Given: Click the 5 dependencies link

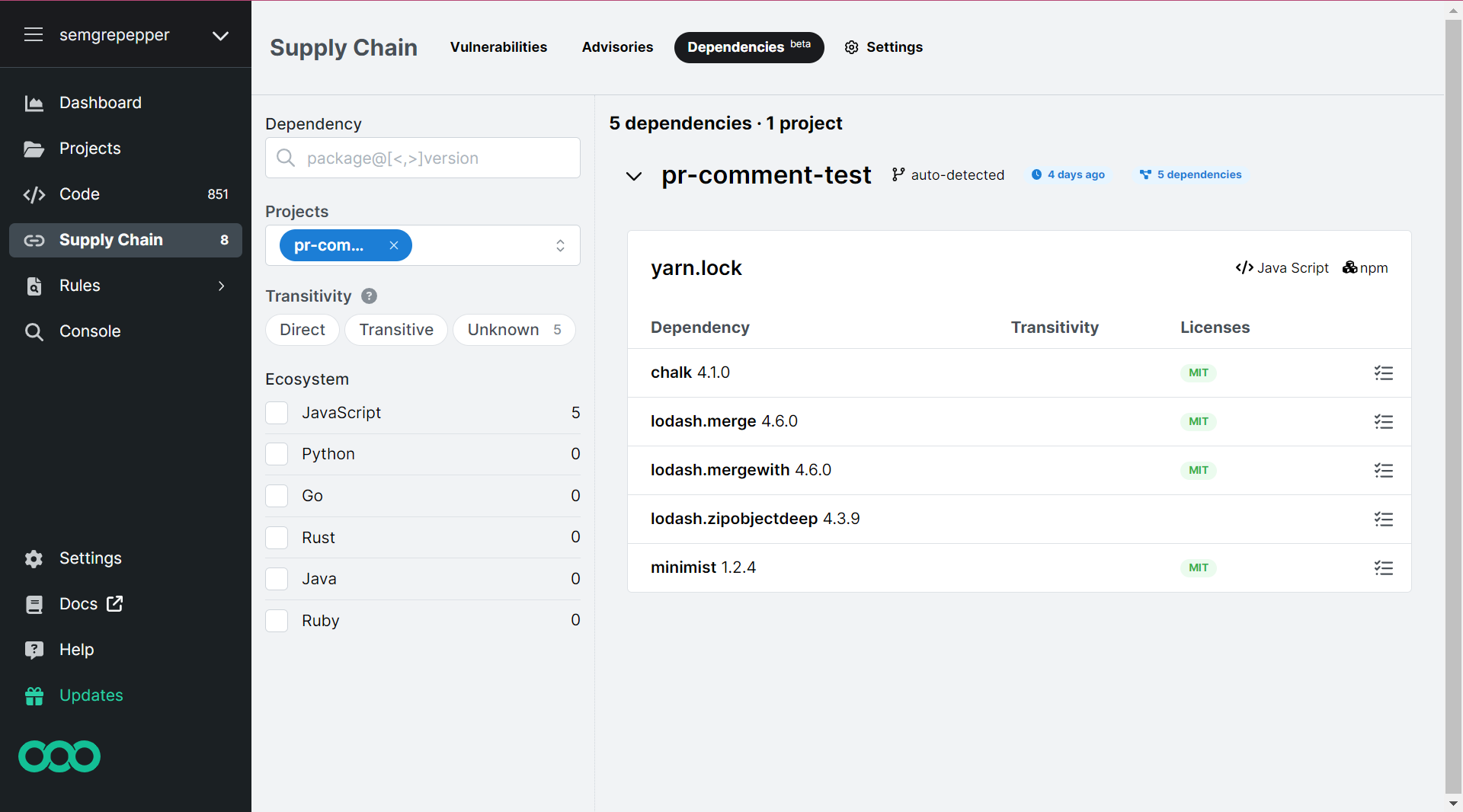Looking at the screenshot, I should pyautogui.click(x=1191, y=174).
